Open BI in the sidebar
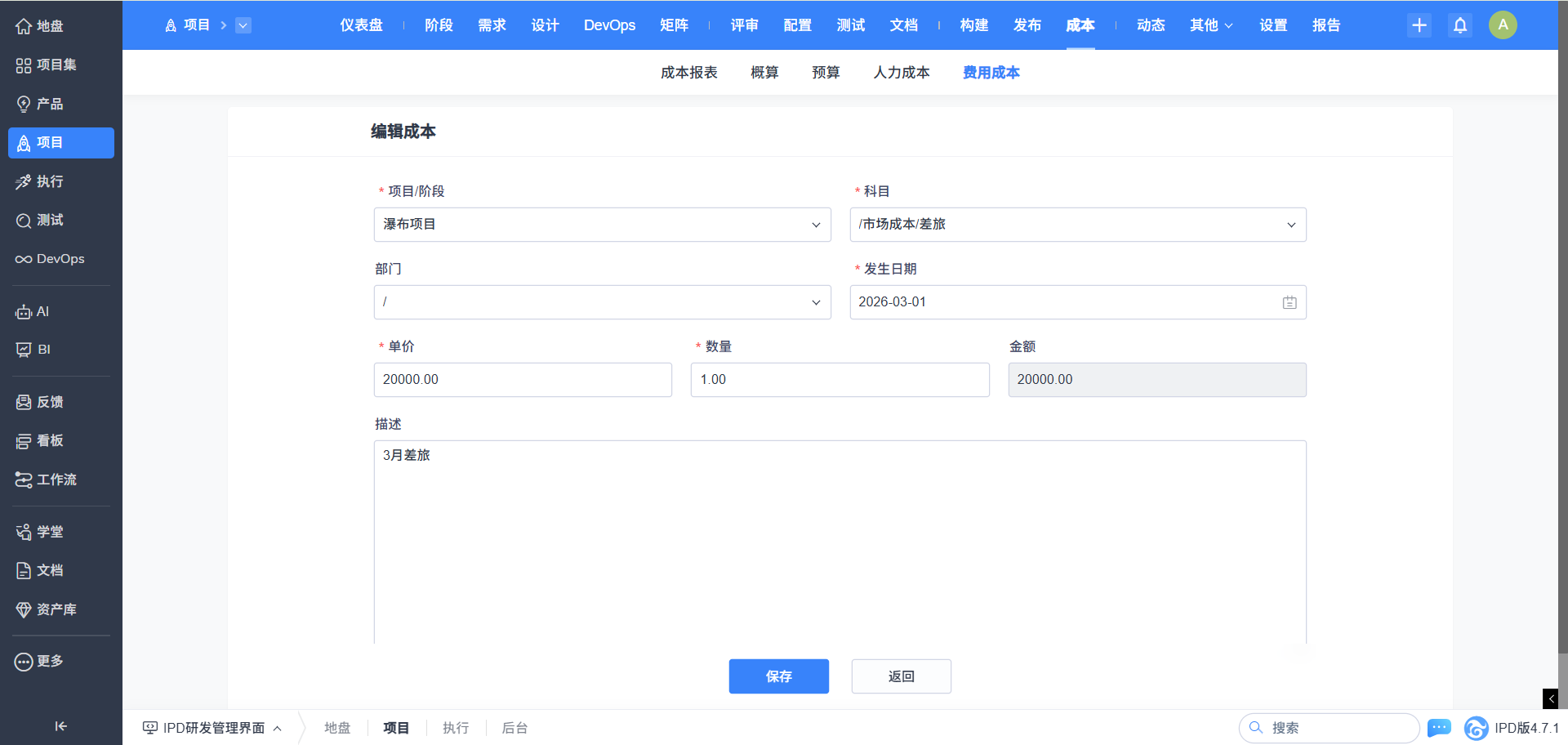The width and height of the screenshot is (1568, 745). coord(60,350)
